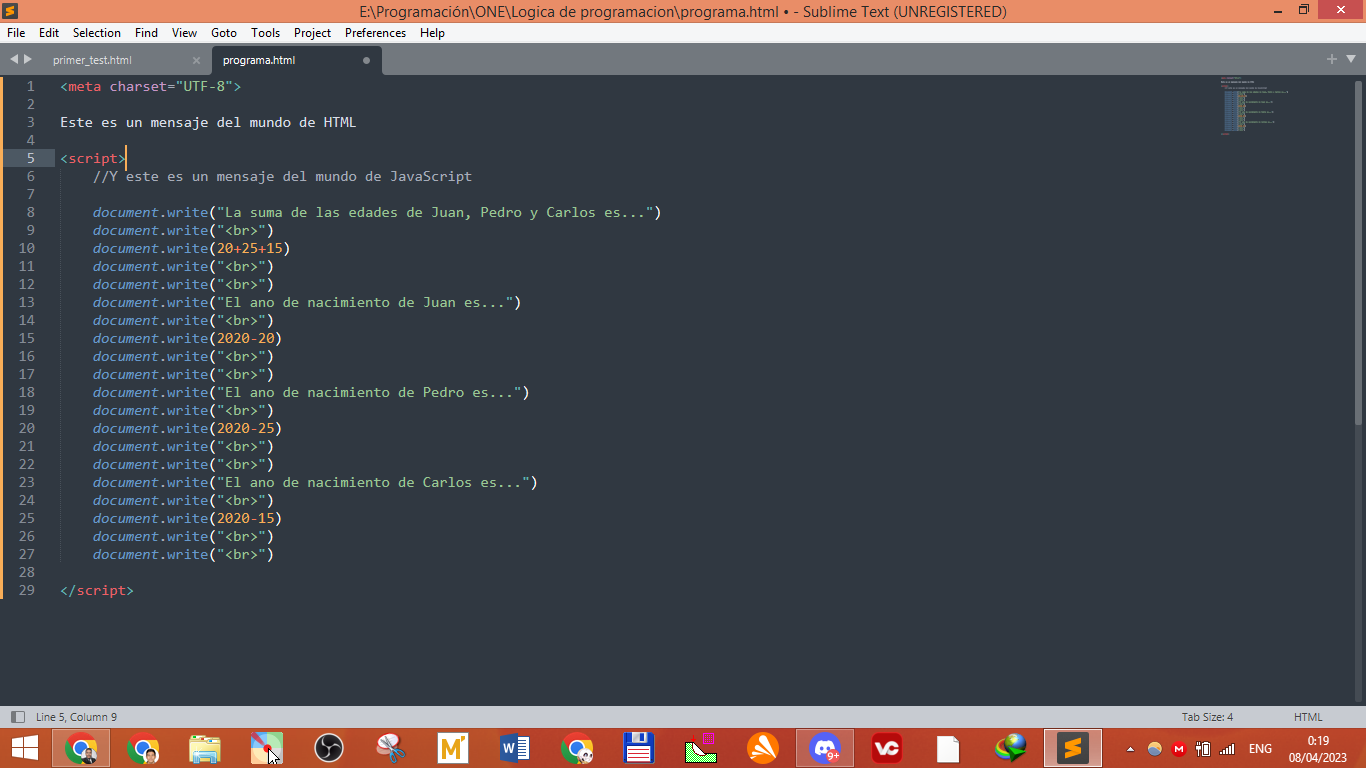Click the expression 2020-15
This screenshot has height=768, width=1366.
245,518
